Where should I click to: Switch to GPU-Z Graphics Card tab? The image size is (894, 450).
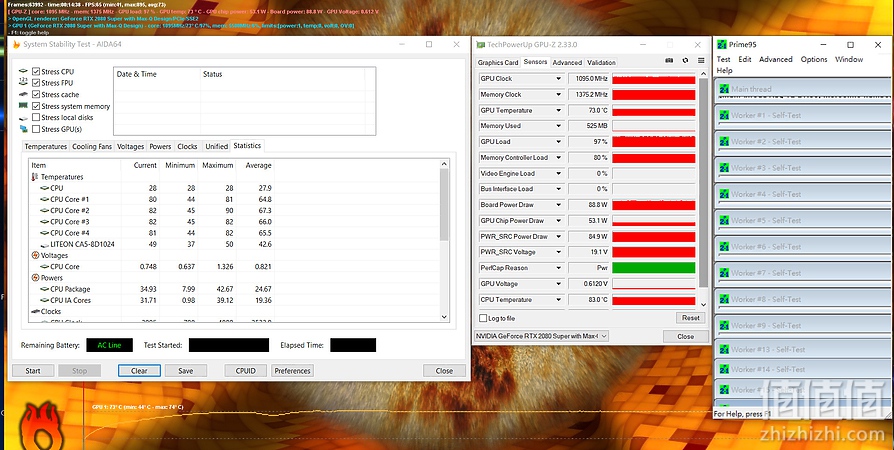(x=498, y=63)
